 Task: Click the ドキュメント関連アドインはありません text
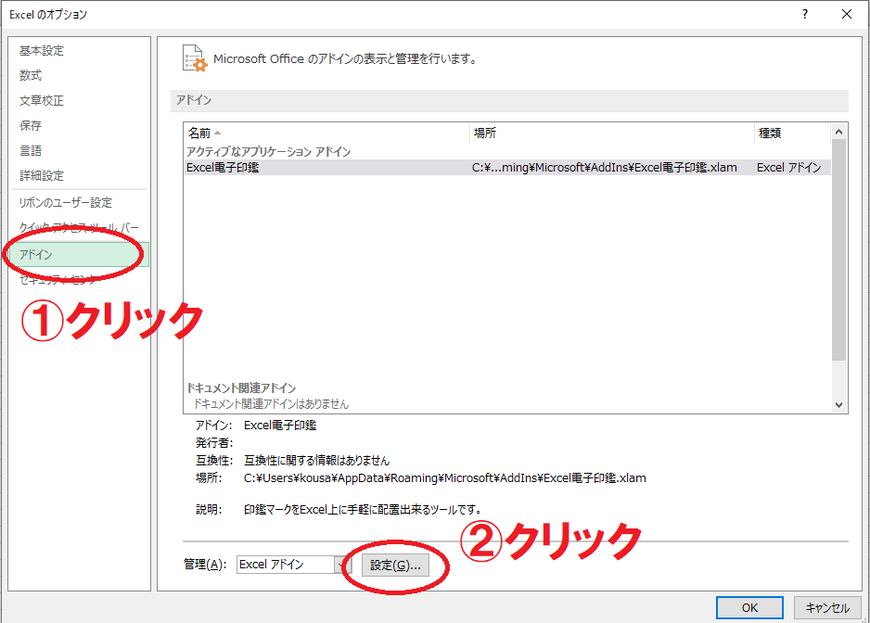point(271,404)
